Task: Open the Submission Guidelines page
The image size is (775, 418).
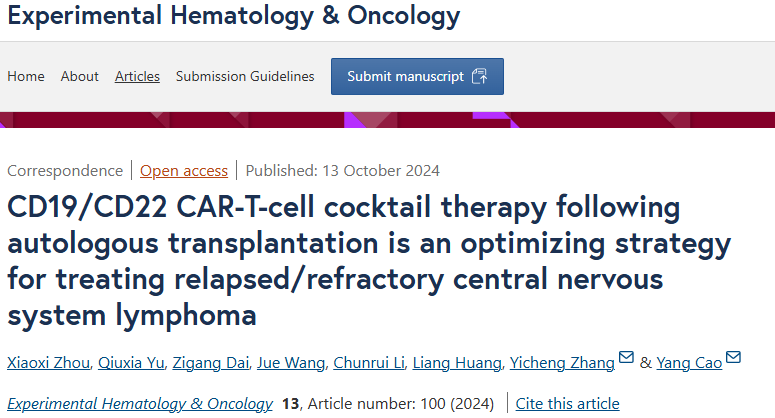Action: (245, 76)
